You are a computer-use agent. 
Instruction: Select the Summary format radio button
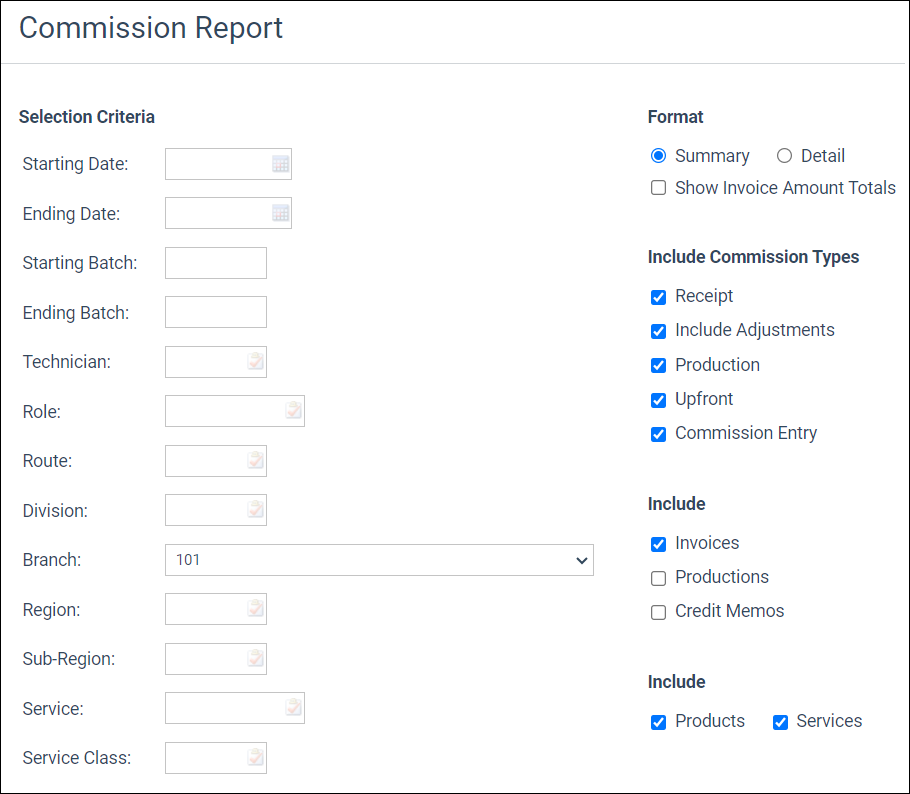[658, 156]
